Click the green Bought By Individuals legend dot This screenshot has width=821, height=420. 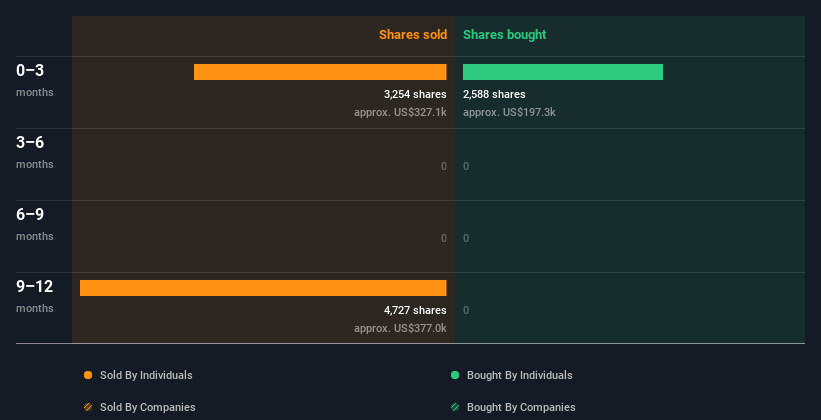click(x=455, y=375)
